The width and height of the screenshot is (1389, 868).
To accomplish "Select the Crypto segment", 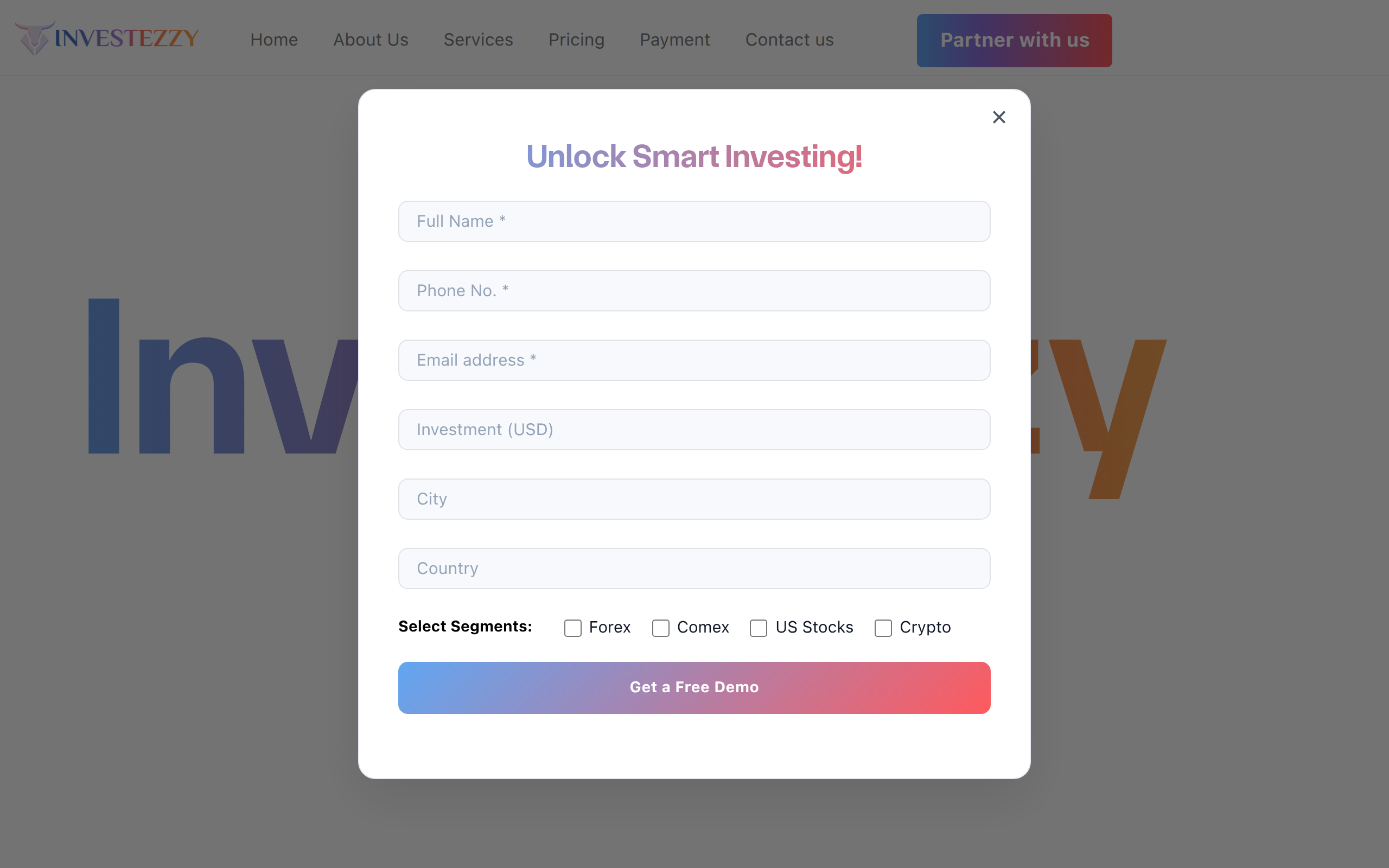I will [882, 628].
